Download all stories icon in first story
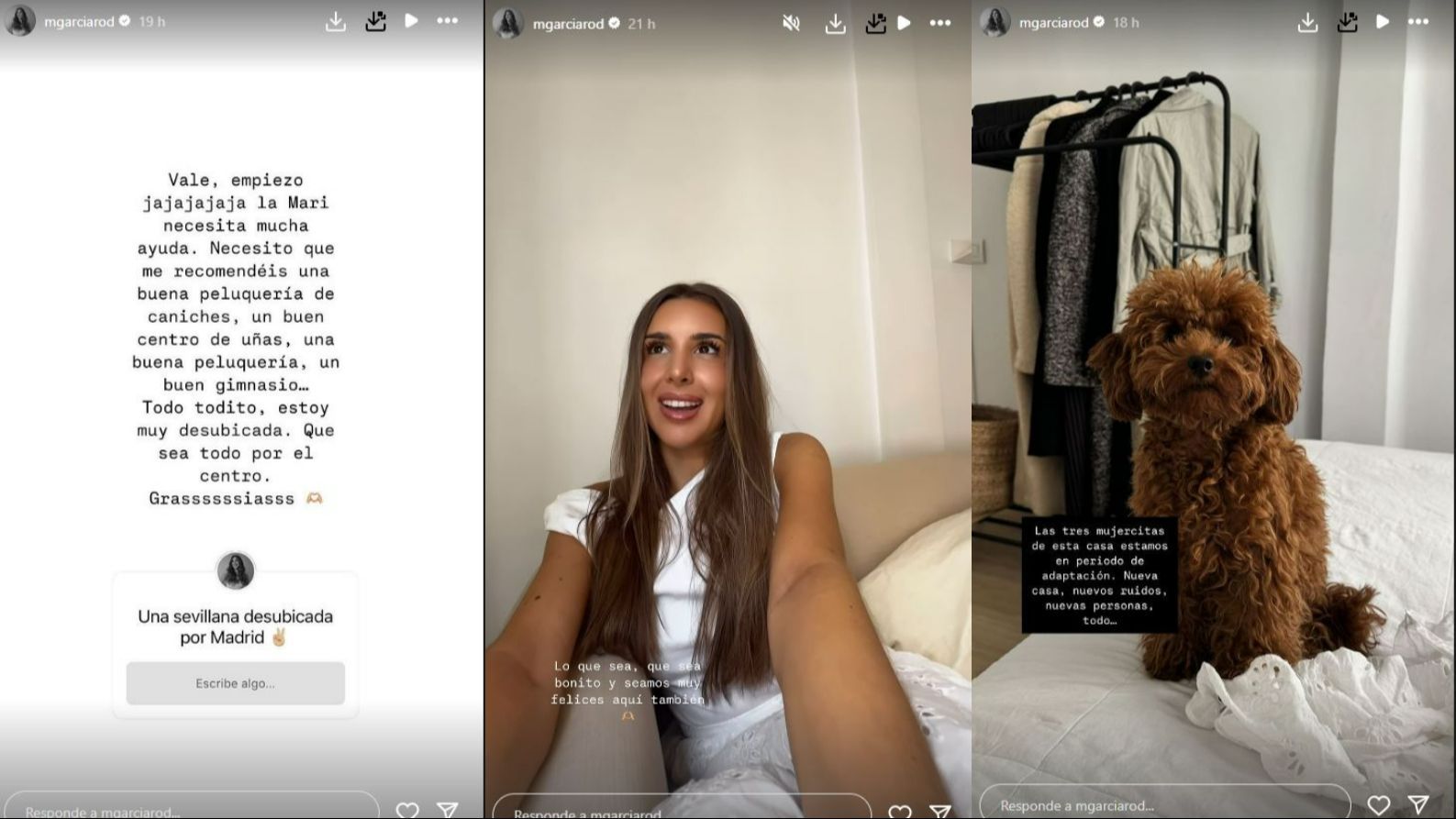Screen dimensions: 1456x819 click(375, 21)
